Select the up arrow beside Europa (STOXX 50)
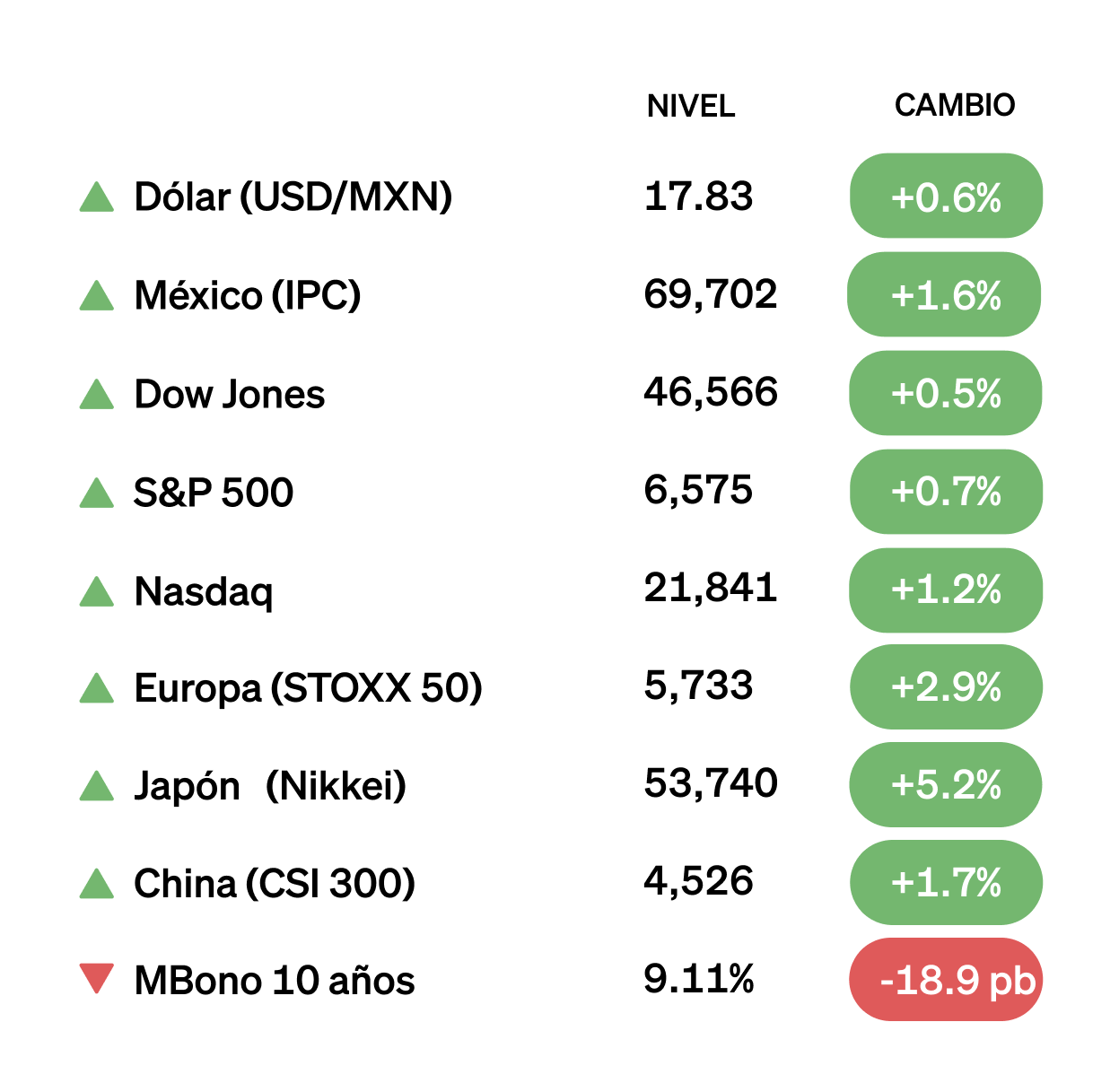Viewport: 1119px width, 1092px height. 97,688
